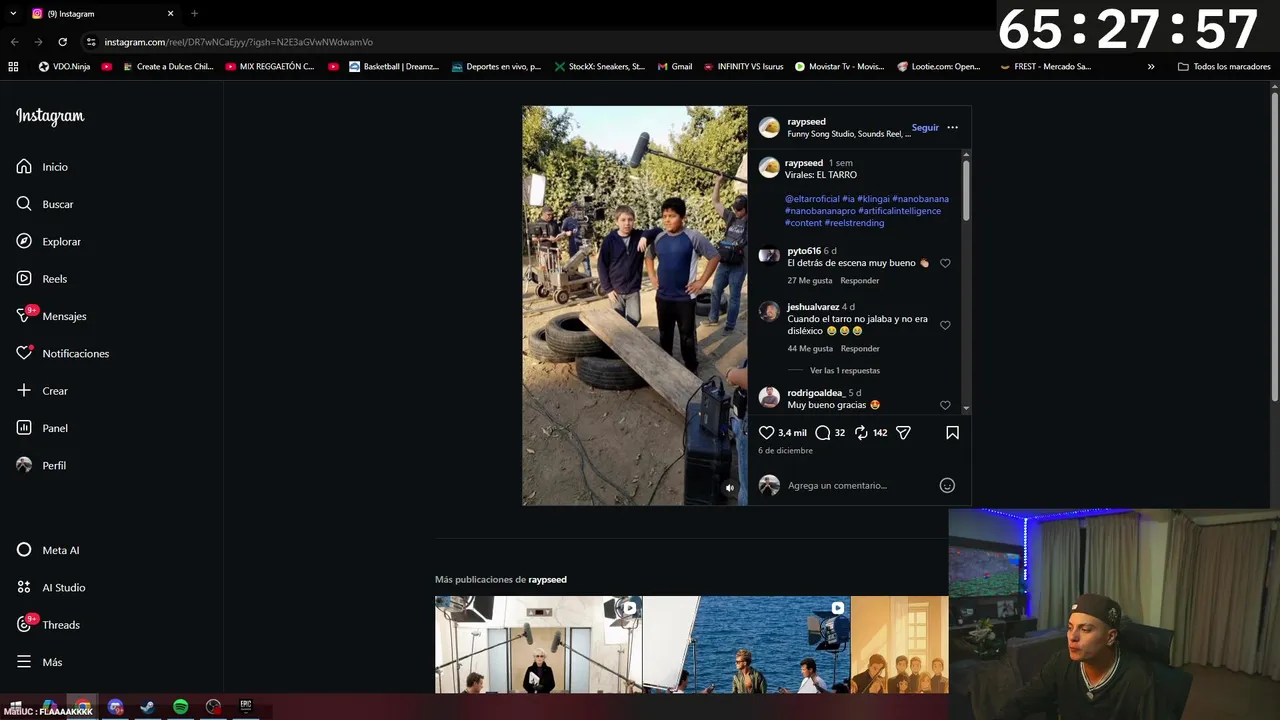Open StockX: Sneakers bookmark

tap(600, 67)
